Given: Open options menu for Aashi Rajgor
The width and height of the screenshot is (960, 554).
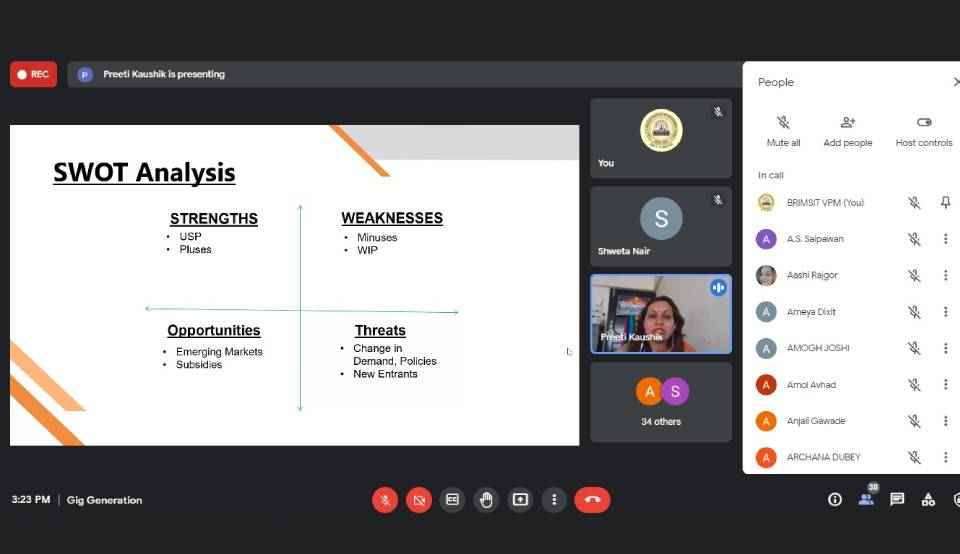Looking at the screenshot, I should pyautogui.click(x=945, y=275).
